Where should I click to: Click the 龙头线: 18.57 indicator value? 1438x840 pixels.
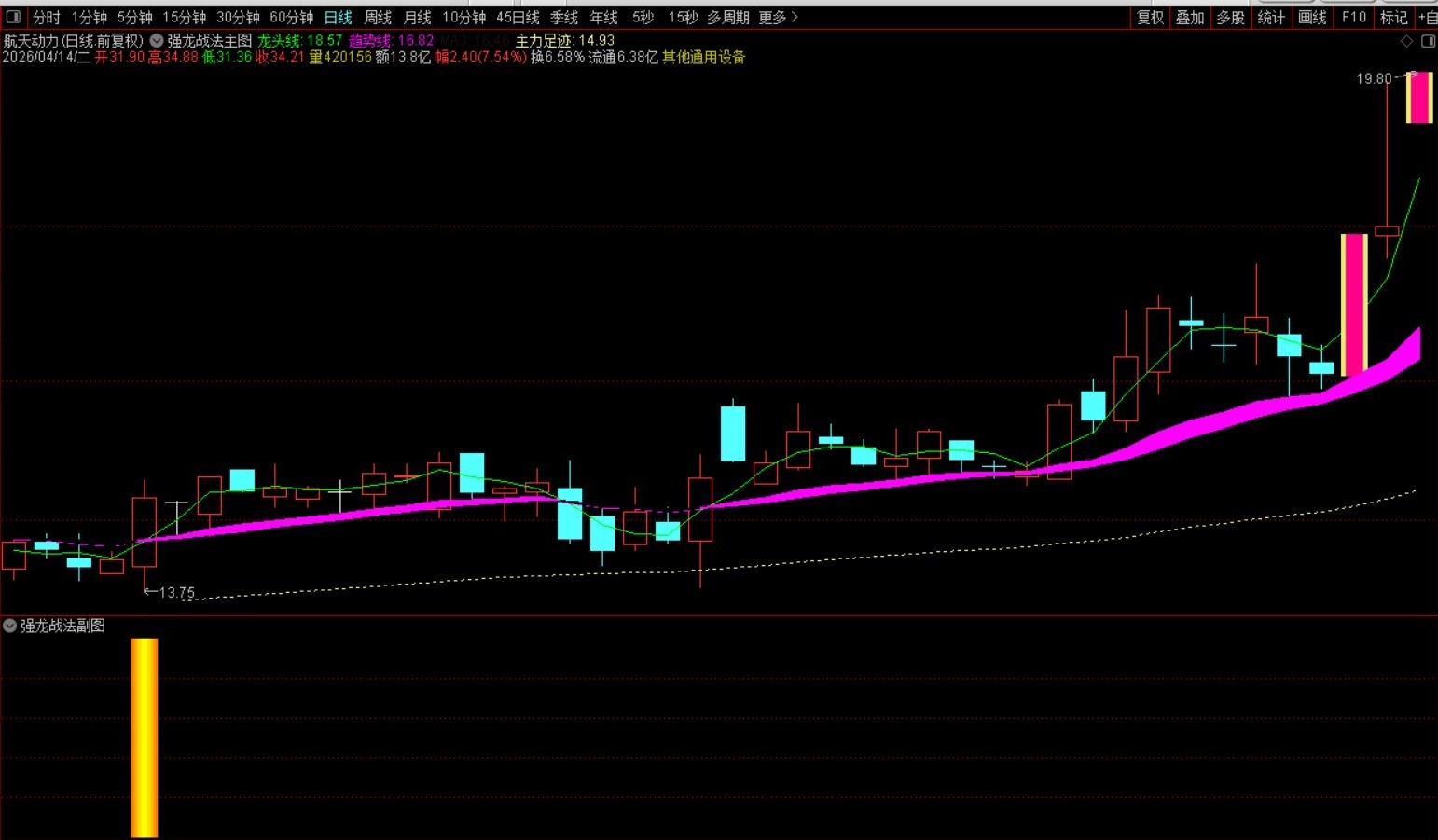coord(300,41)
